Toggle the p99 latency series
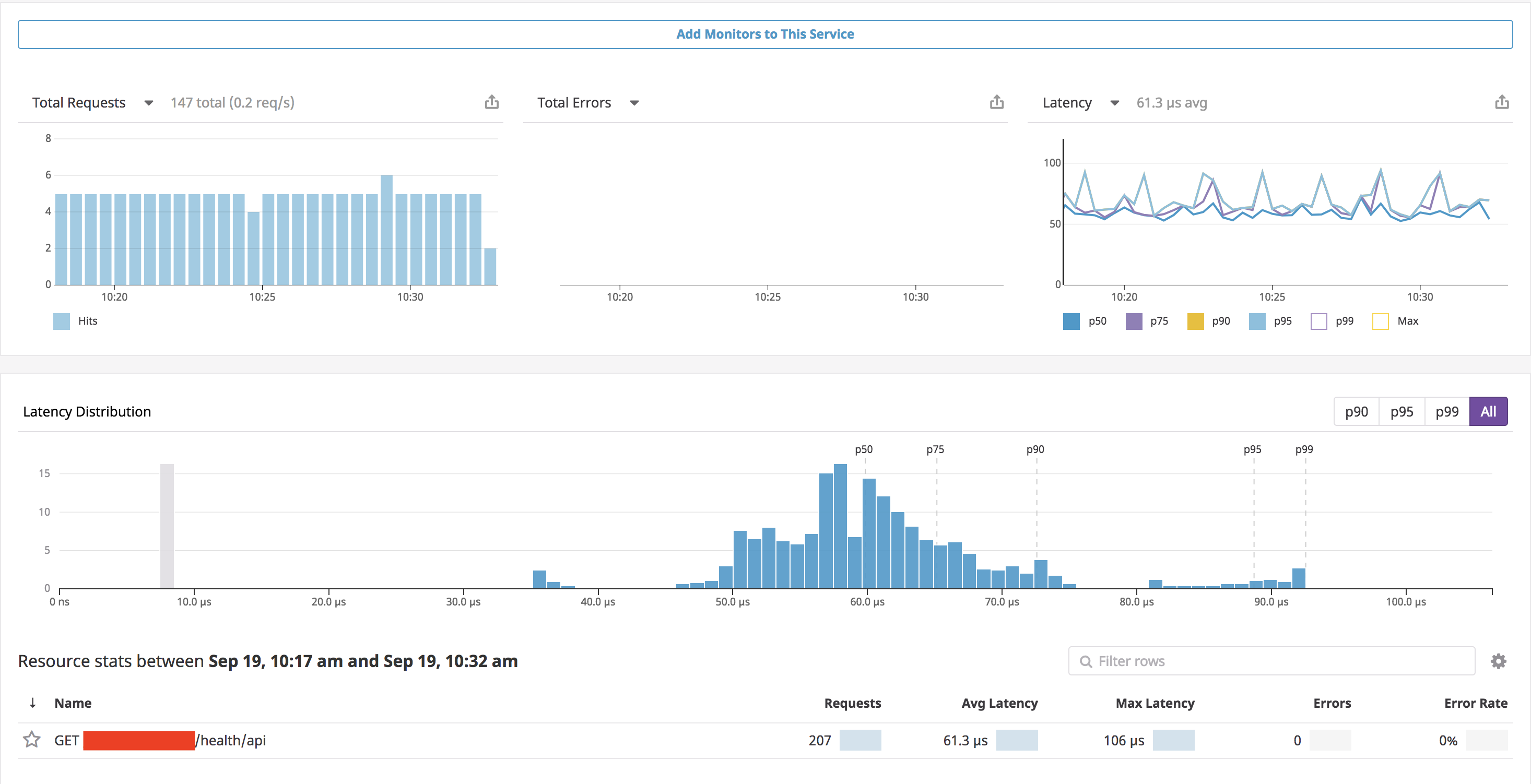 pyautogui.click(x=1318, y=322)
